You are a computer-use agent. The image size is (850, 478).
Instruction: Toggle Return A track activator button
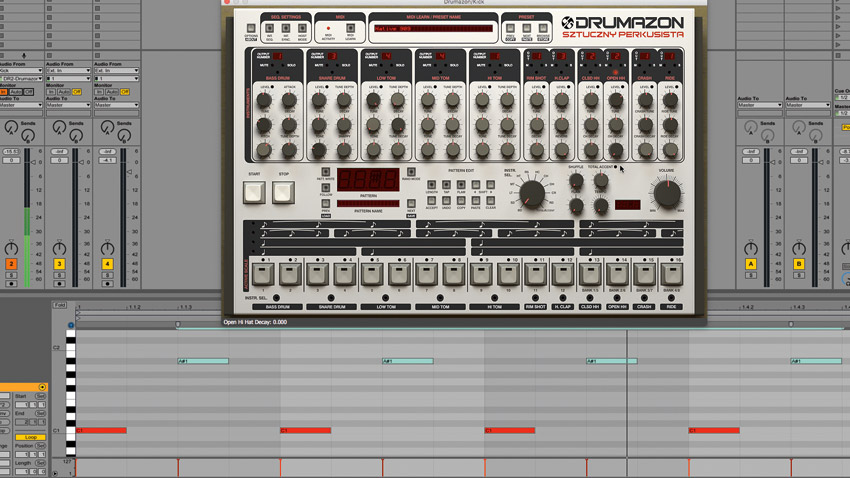(x=751, y=264)
